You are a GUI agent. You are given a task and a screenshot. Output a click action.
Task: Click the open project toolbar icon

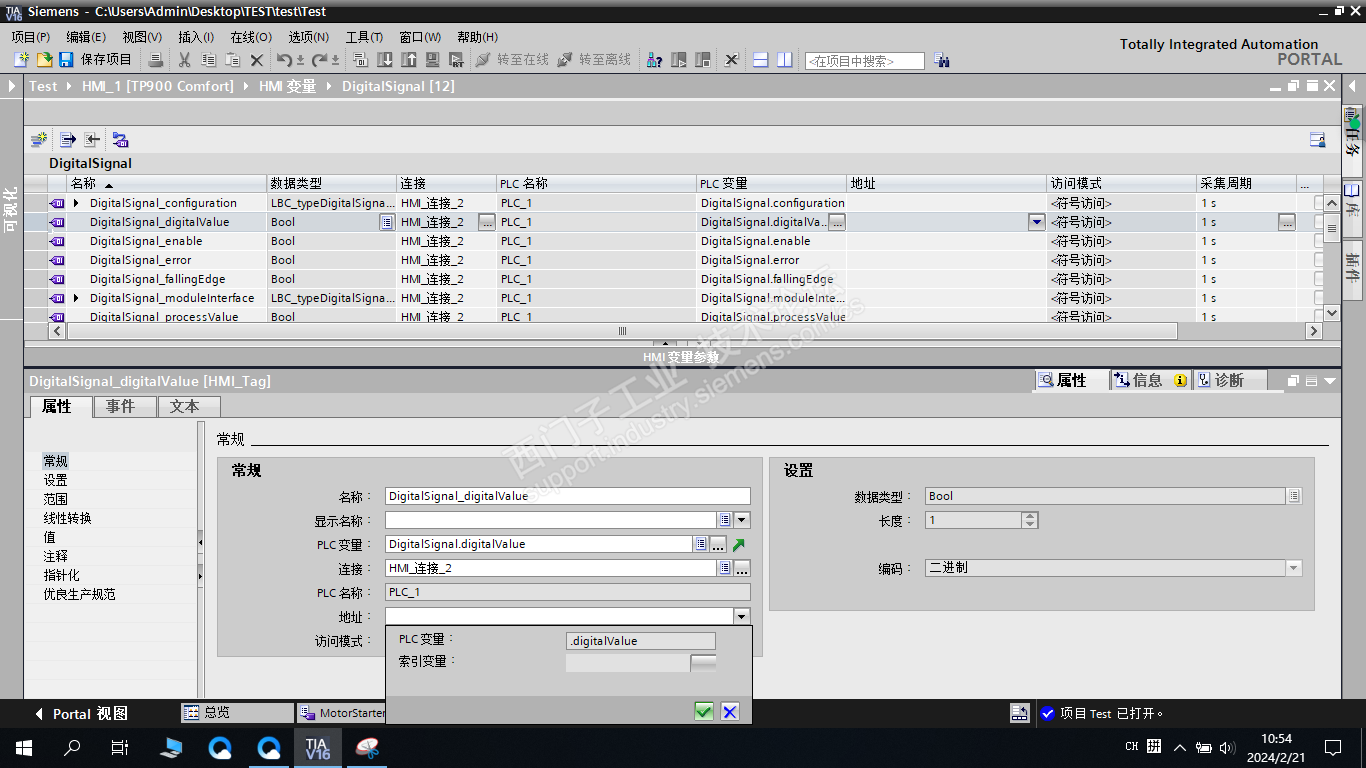[45, 60]
